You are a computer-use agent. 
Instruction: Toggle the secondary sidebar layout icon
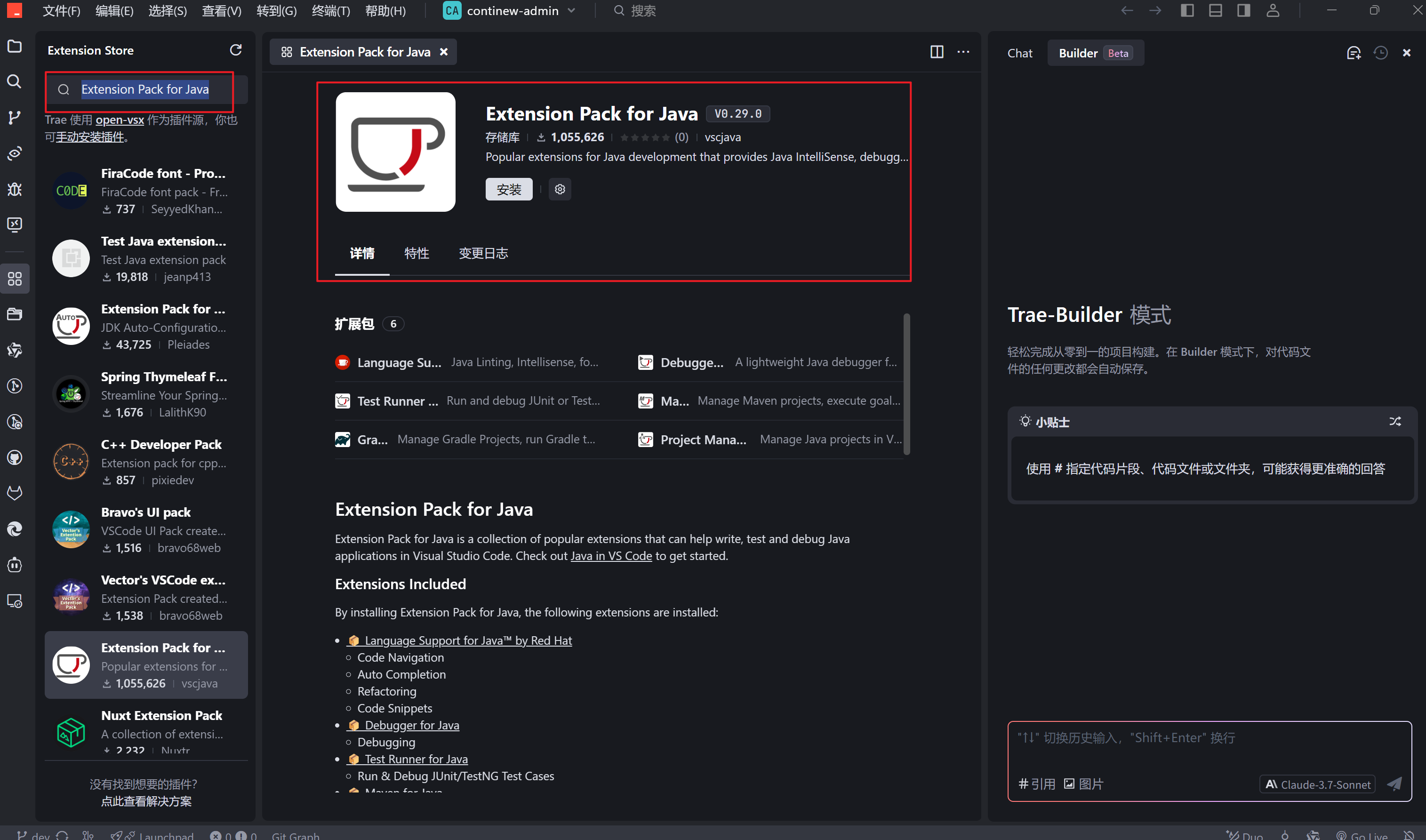tap(1243, 11)
